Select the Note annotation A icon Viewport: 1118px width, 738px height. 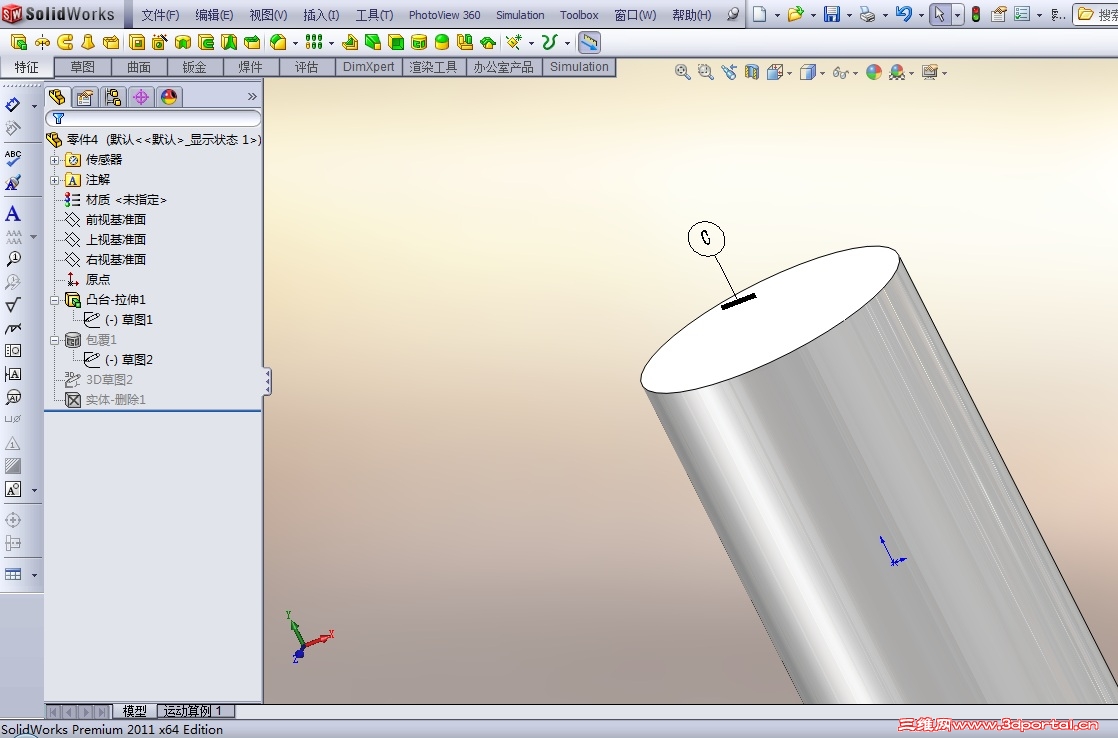click(13, 213)
